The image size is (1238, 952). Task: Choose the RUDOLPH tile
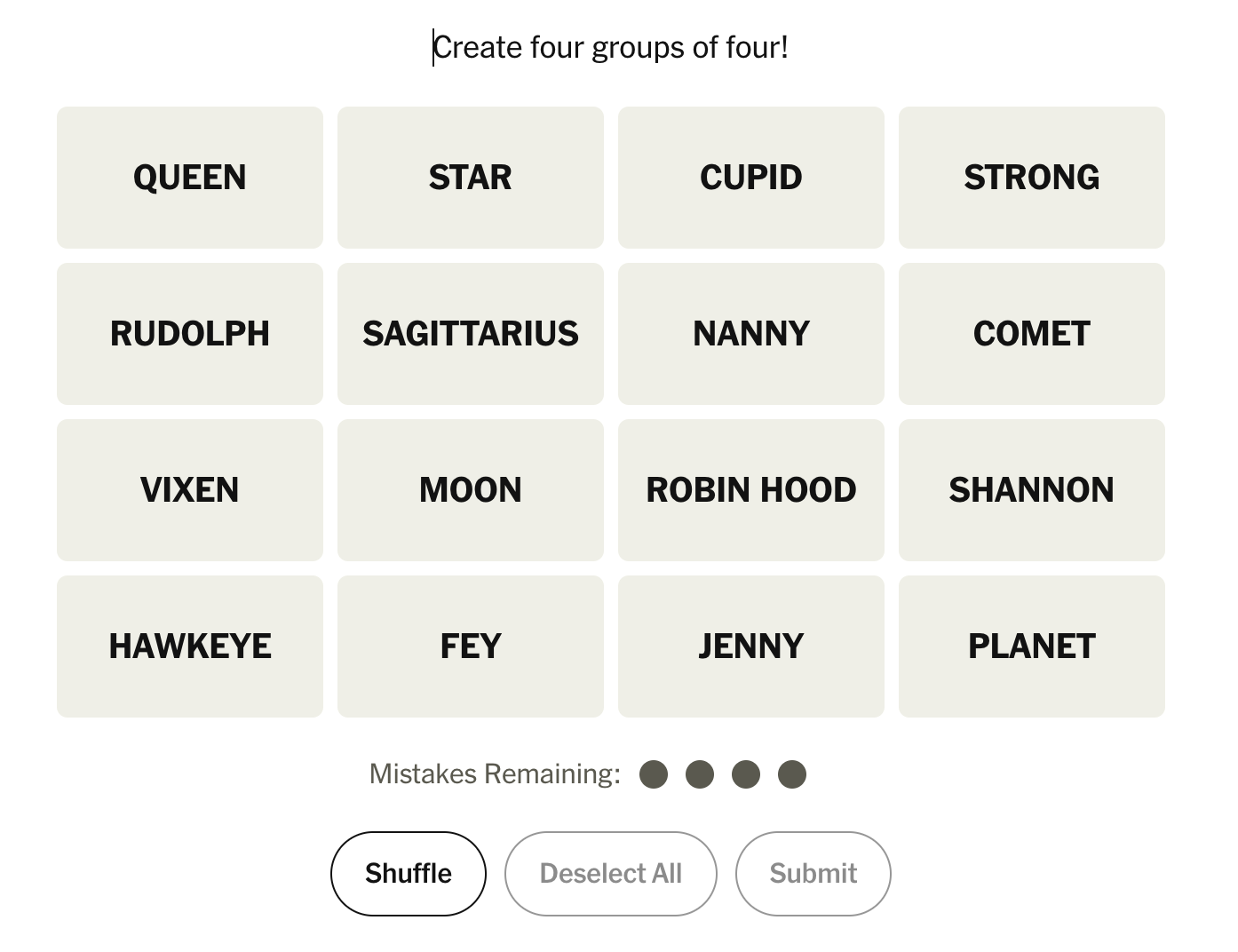(190, 334)
